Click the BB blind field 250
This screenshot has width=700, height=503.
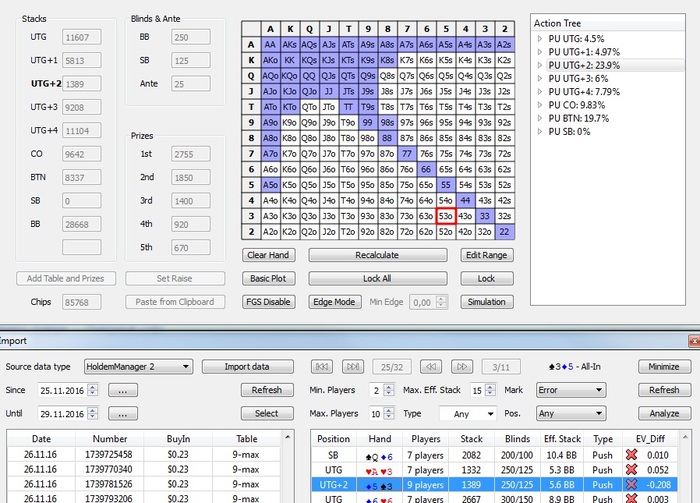[x=191, y=37]
